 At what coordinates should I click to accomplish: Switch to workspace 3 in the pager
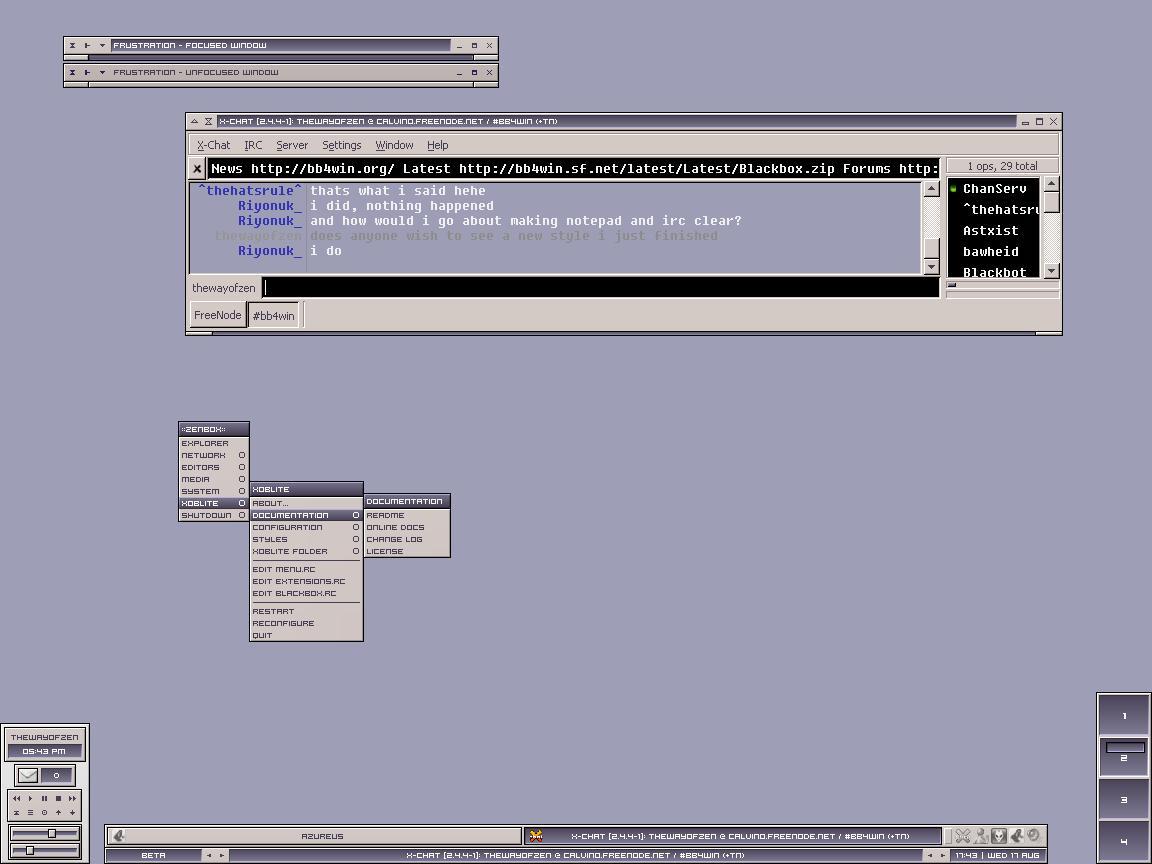point(1123,799)
